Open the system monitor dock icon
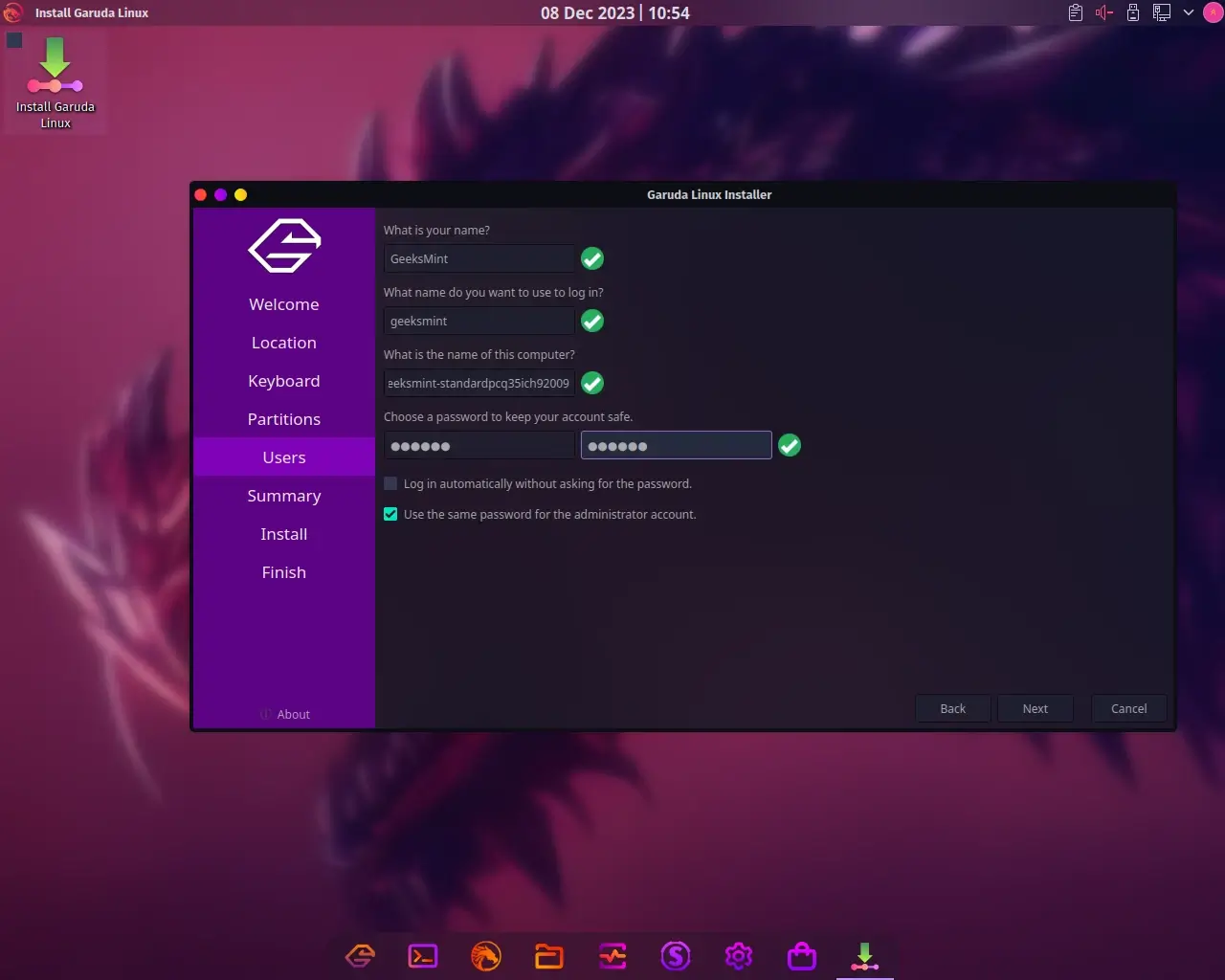Screen dimensions: 1225x980 612,955
